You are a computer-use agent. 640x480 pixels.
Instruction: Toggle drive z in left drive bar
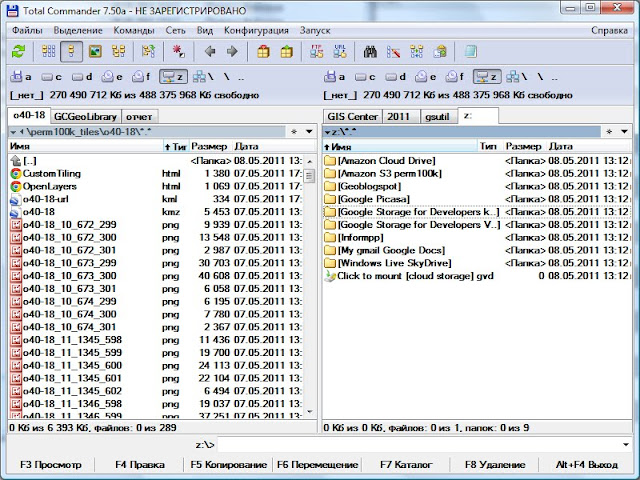tap(173, 77)
